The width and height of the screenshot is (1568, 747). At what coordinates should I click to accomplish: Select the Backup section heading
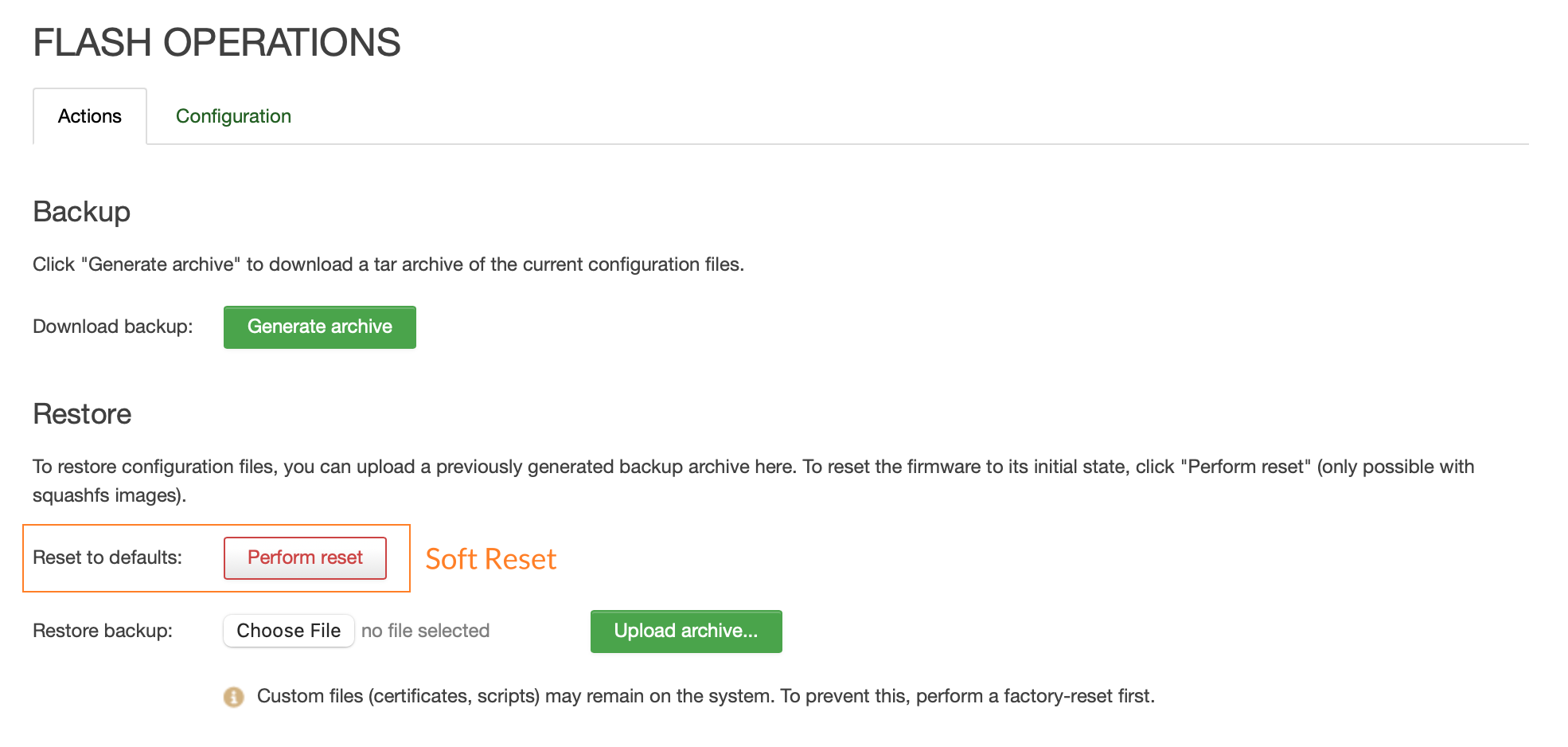pyautogui.click(x=81, y=212)
